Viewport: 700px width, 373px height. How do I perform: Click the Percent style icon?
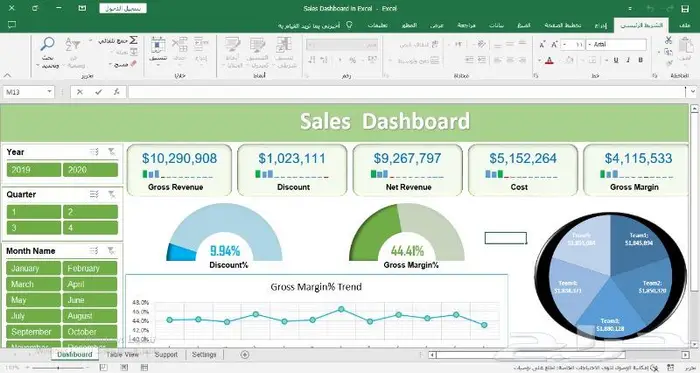[x=352, y=60]
